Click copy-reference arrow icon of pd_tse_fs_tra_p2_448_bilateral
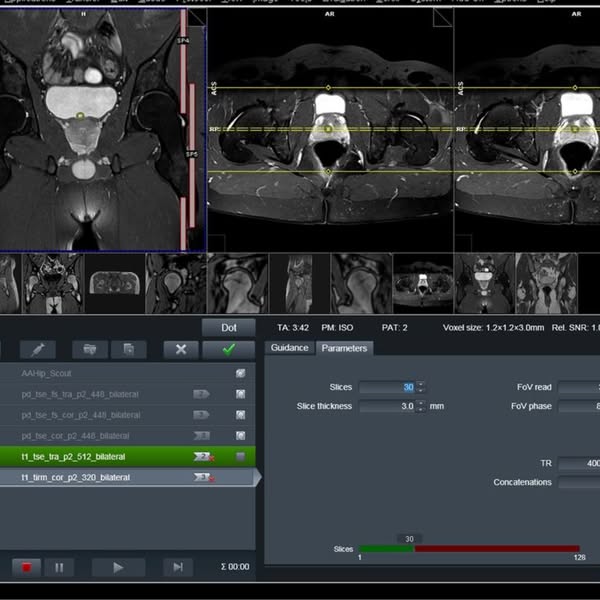 (201, 394)
